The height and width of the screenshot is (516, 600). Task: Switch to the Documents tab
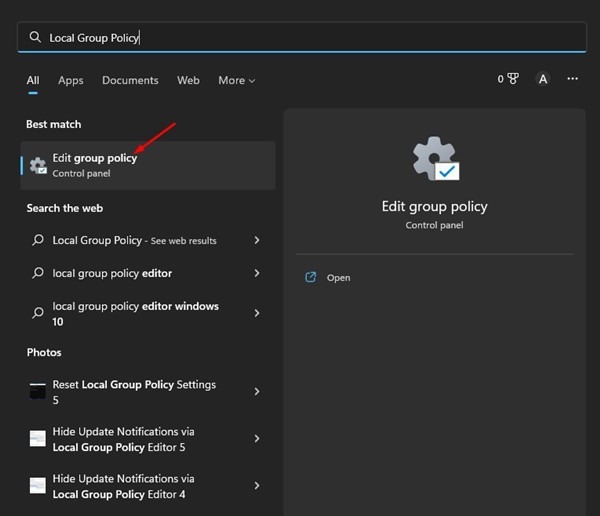pyautogui.click(x=130, y=80)
